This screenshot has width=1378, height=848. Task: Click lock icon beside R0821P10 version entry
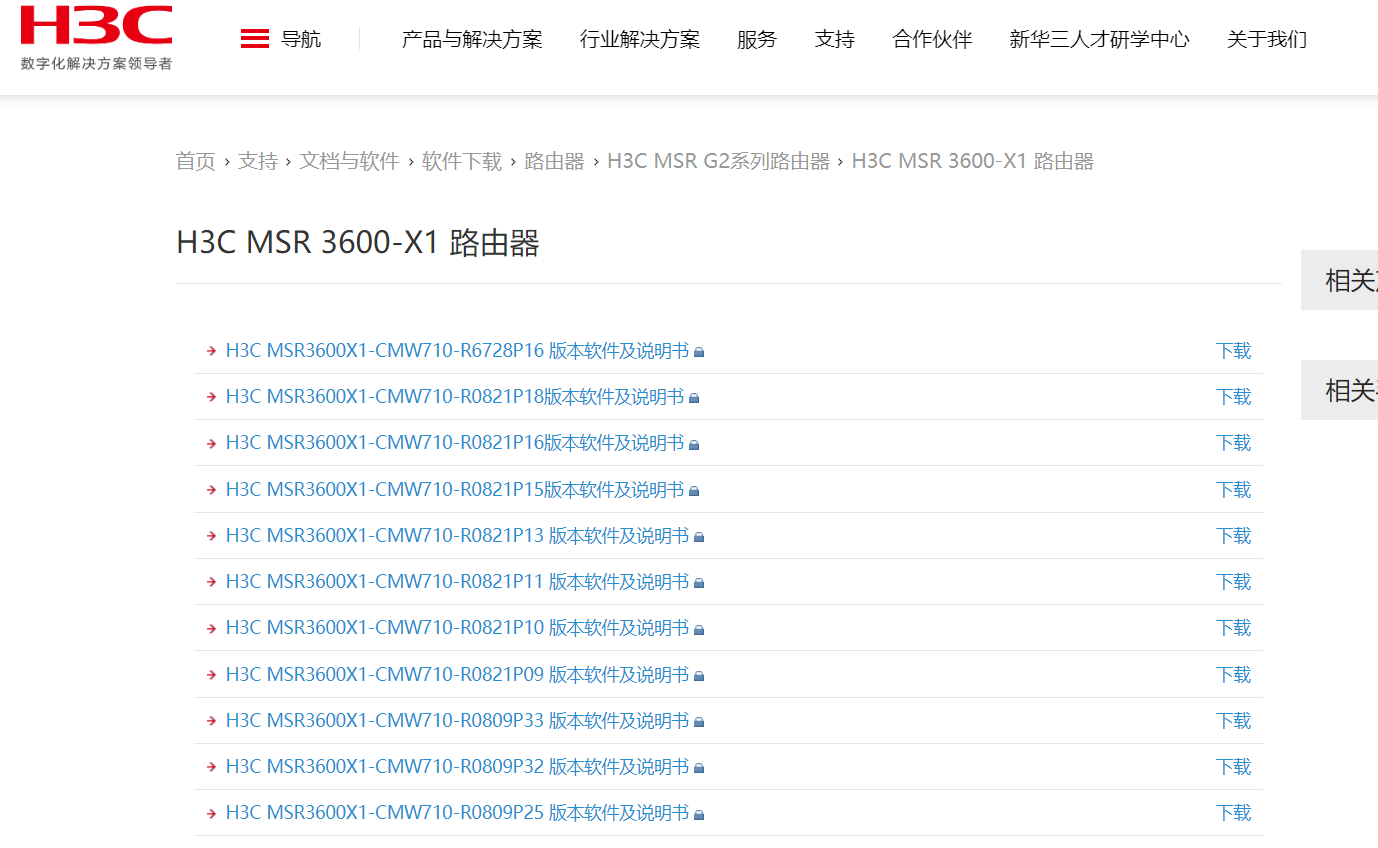700,629
